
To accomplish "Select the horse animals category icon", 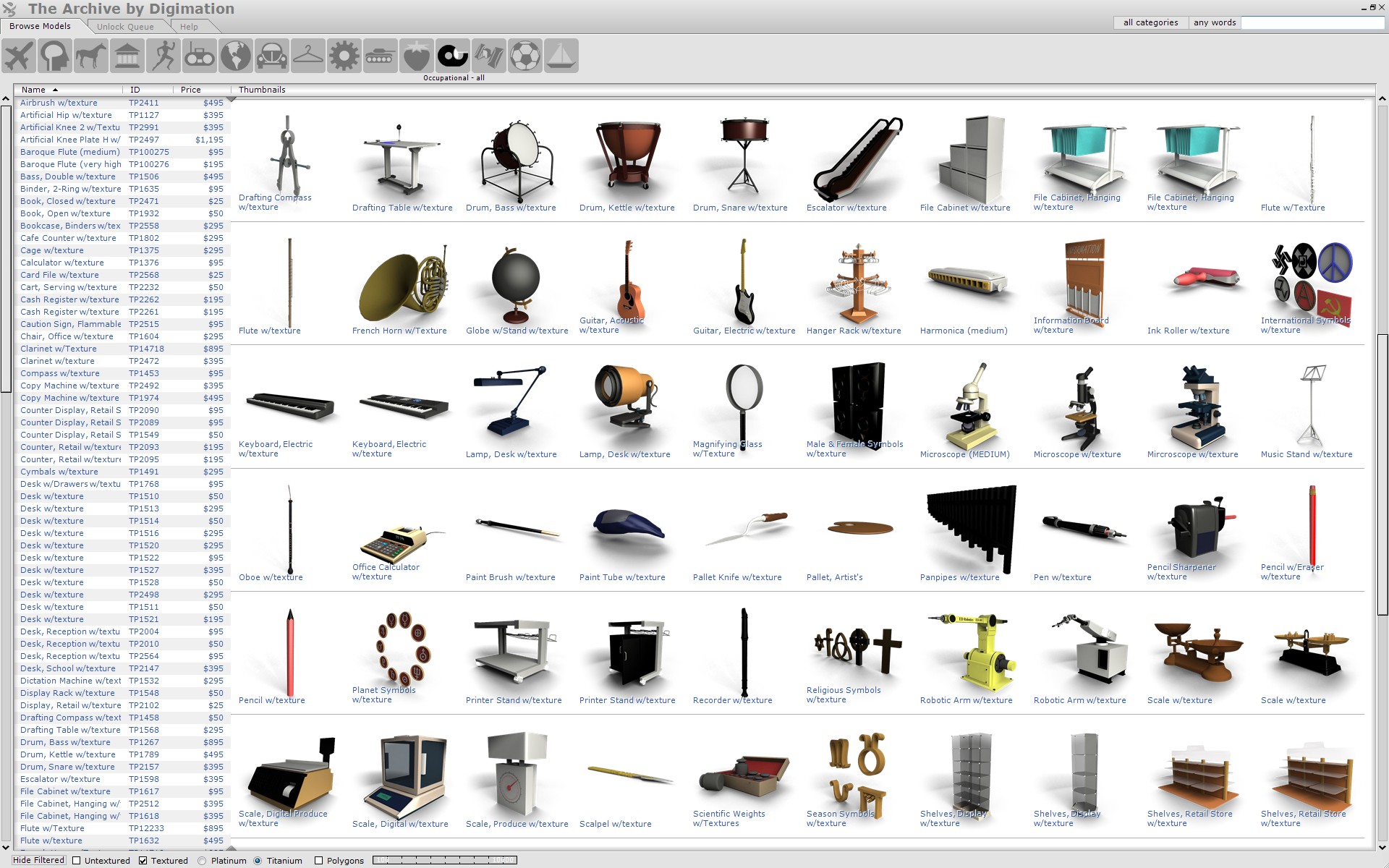I will click(x=91, y=56).
